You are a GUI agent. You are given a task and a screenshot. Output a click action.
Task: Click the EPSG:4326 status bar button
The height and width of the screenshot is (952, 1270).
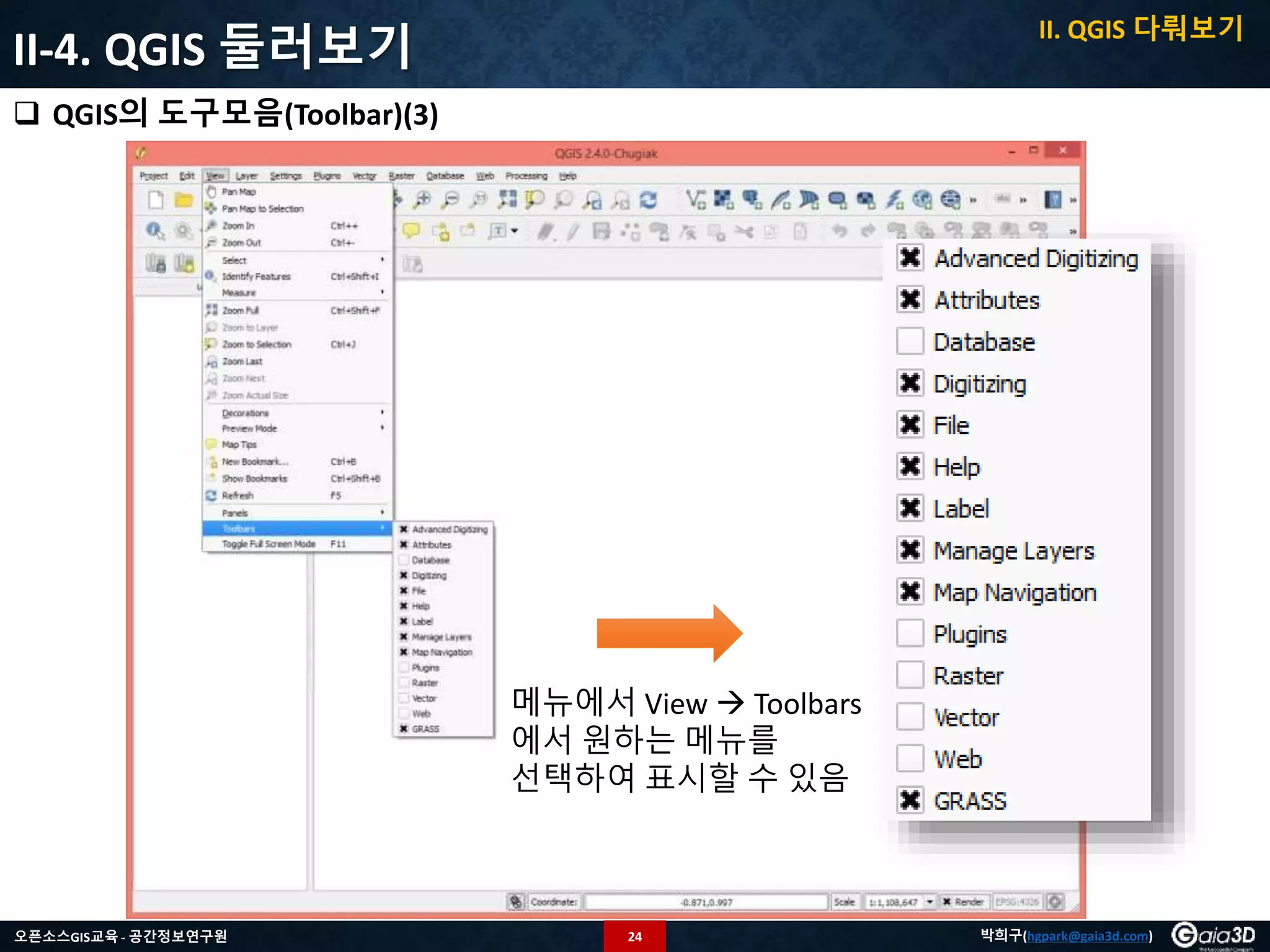click(x=1018, y=902)
